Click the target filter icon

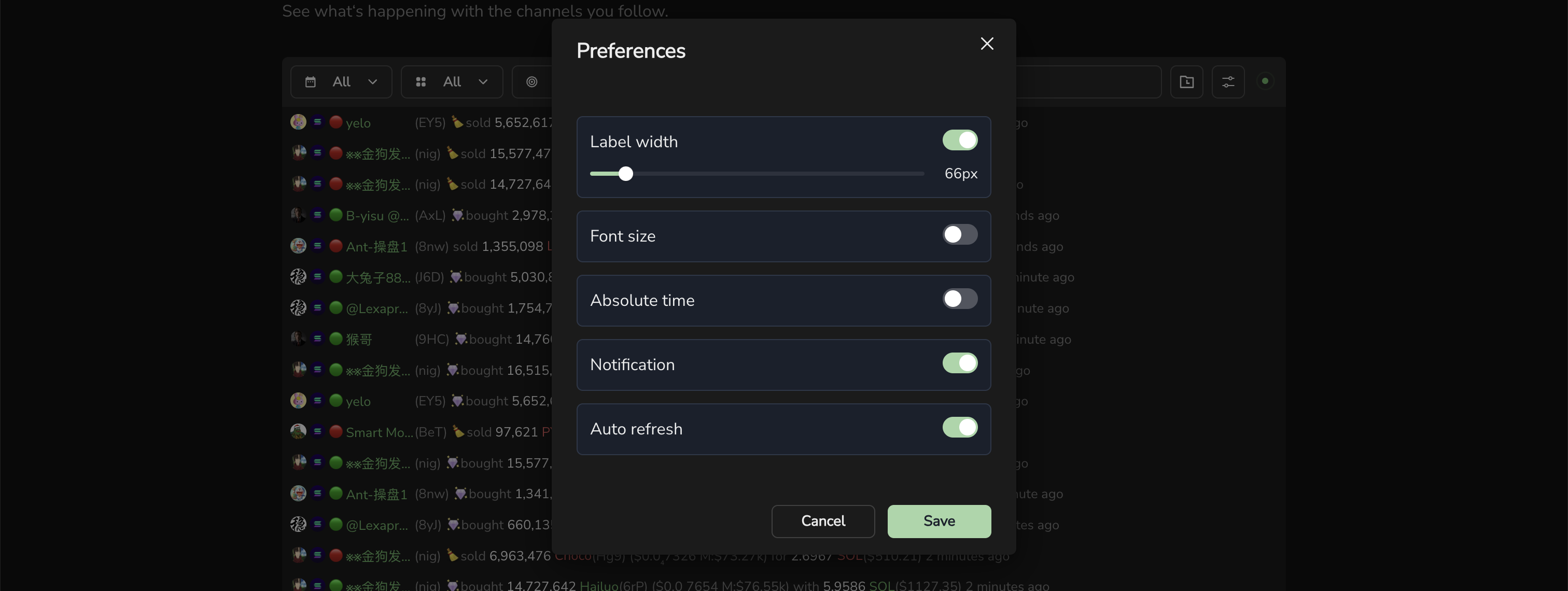tap(531, 81)
